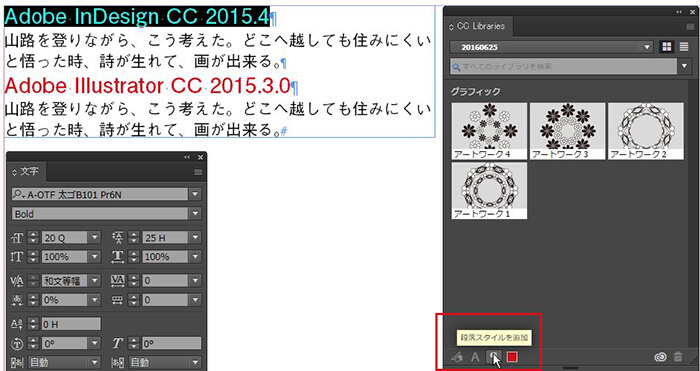Open the CC Libraries panel menu icon
Viewport: 700px width, 371px height.
tap(690, 27)
